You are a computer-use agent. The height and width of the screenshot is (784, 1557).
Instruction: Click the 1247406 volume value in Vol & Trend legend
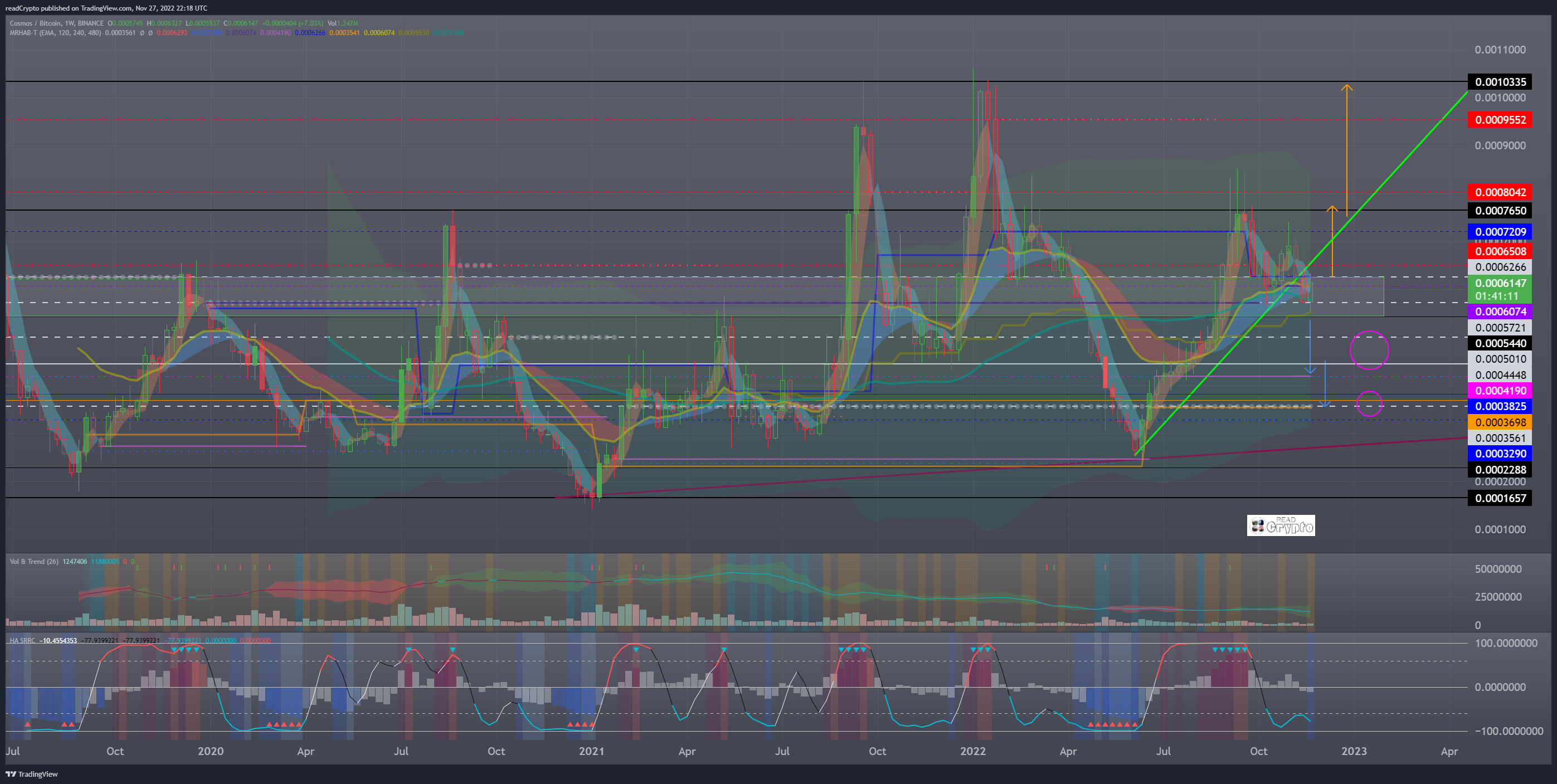pyautogui.click(x=75, y=562)
